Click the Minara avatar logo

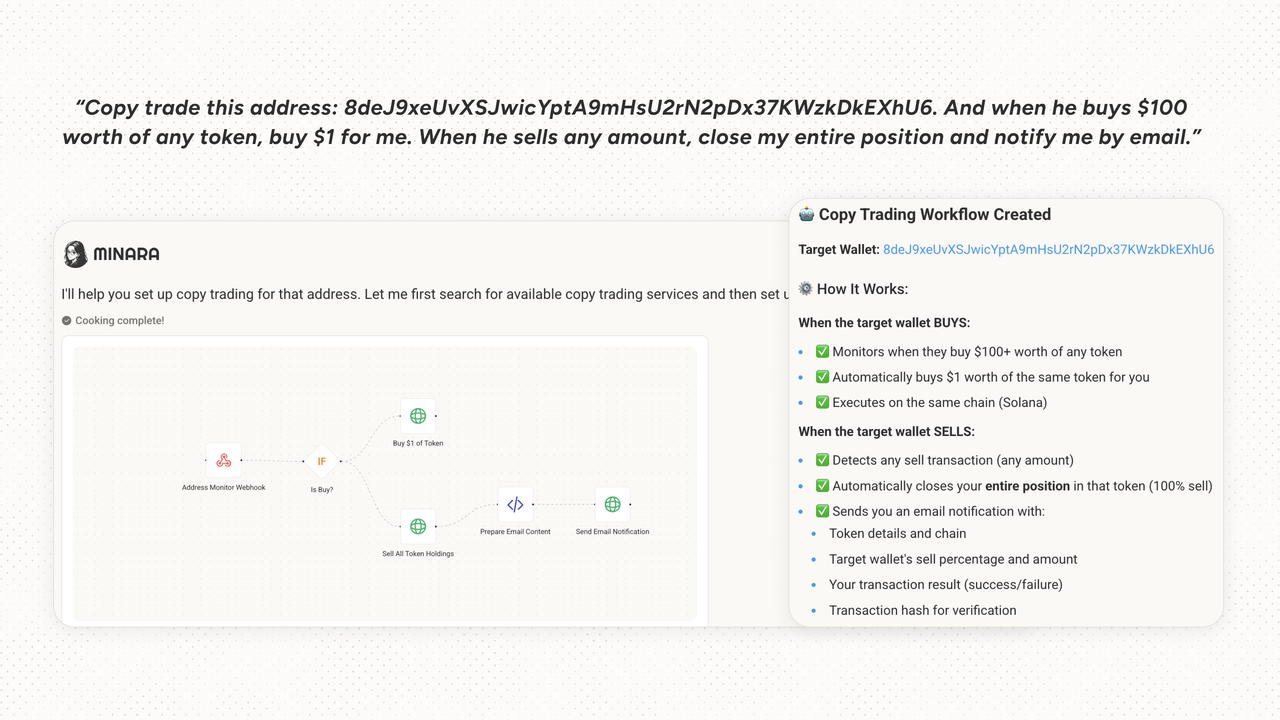click(75, 254)
